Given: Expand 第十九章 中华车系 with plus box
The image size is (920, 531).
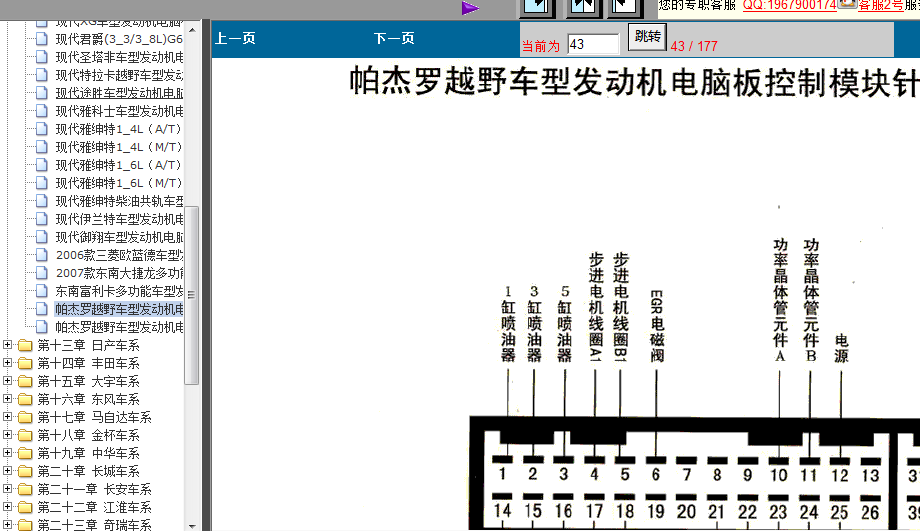Looking at the screenshot, I should tap(7, 452).
